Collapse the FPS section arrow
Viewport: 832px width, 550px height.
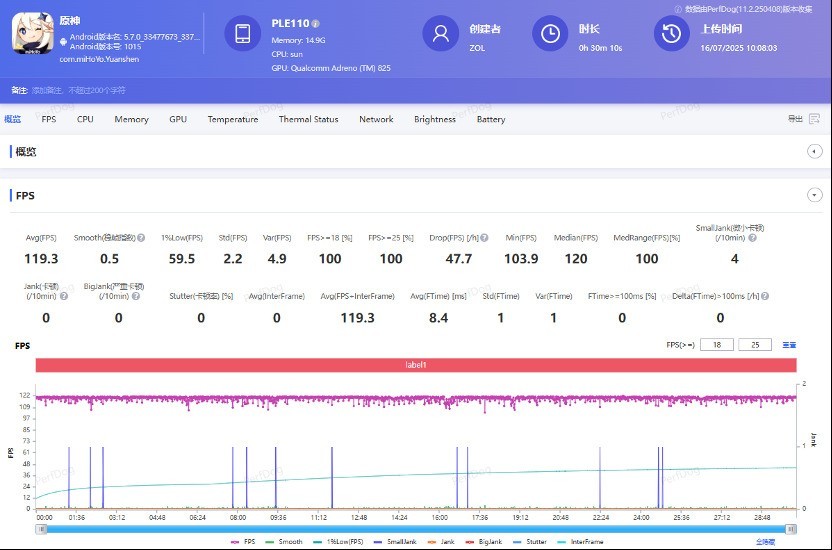(x=814, y=195)
